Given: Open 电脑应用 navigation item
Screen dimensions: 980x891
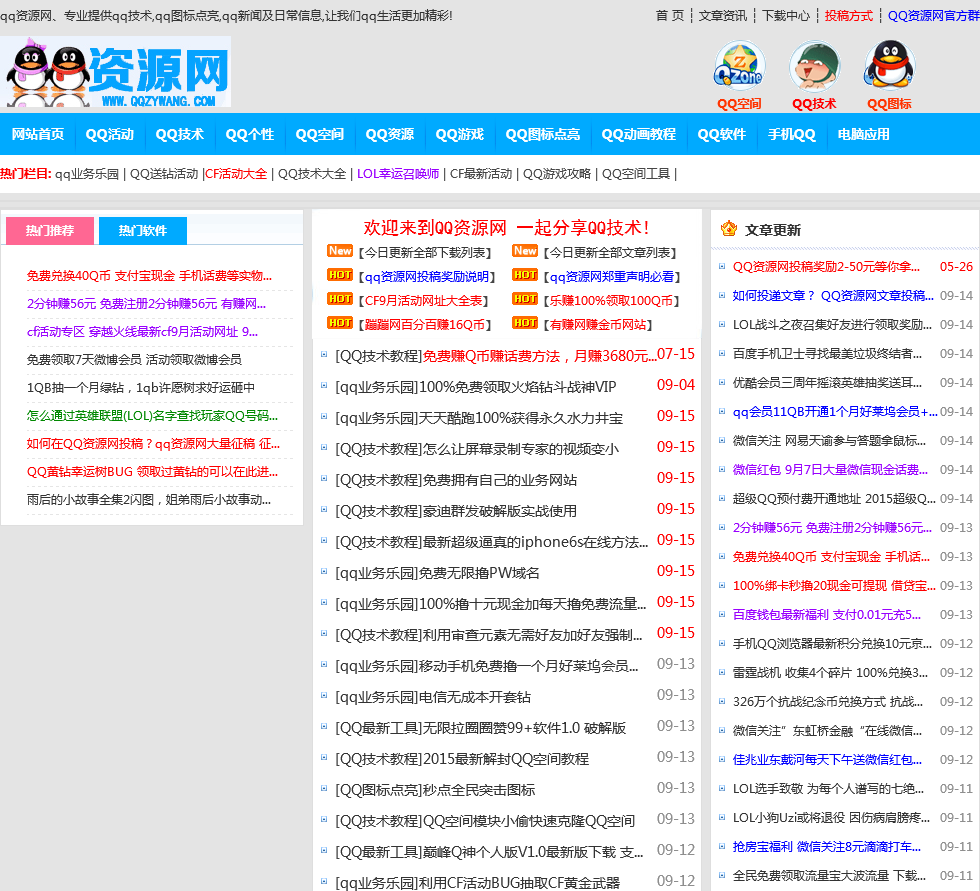Looking at the screenshot, I should click(x=864, y=134).
